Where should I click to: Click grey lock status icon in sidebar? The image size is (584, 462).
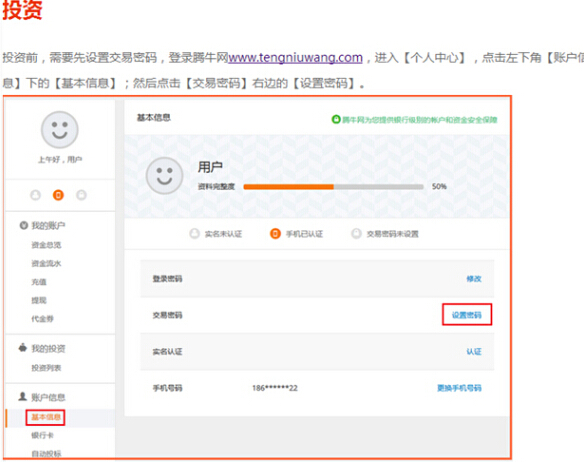(81, 195)
